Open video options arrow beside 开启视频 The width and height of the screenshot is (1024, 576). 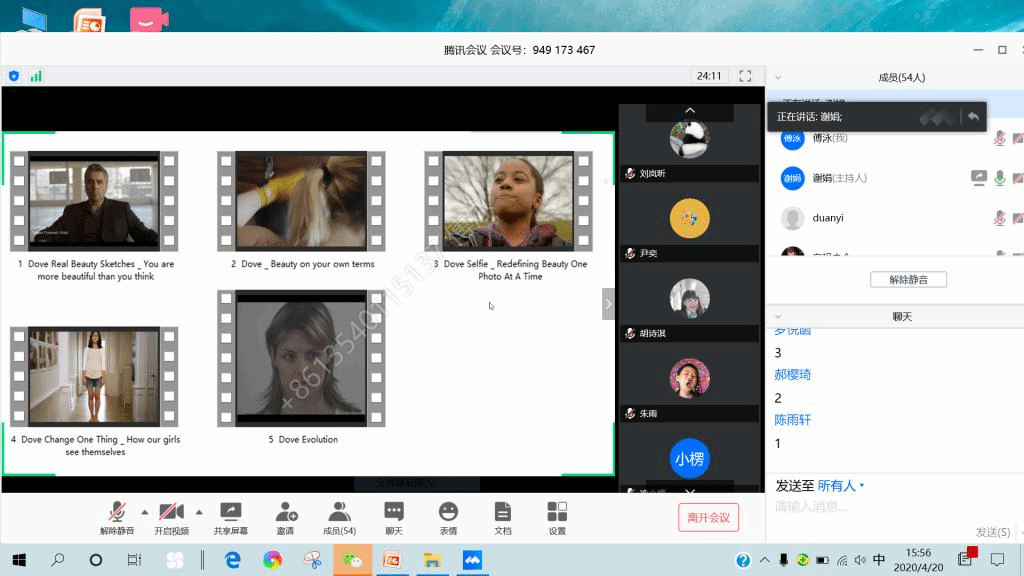tap(199, 512)
